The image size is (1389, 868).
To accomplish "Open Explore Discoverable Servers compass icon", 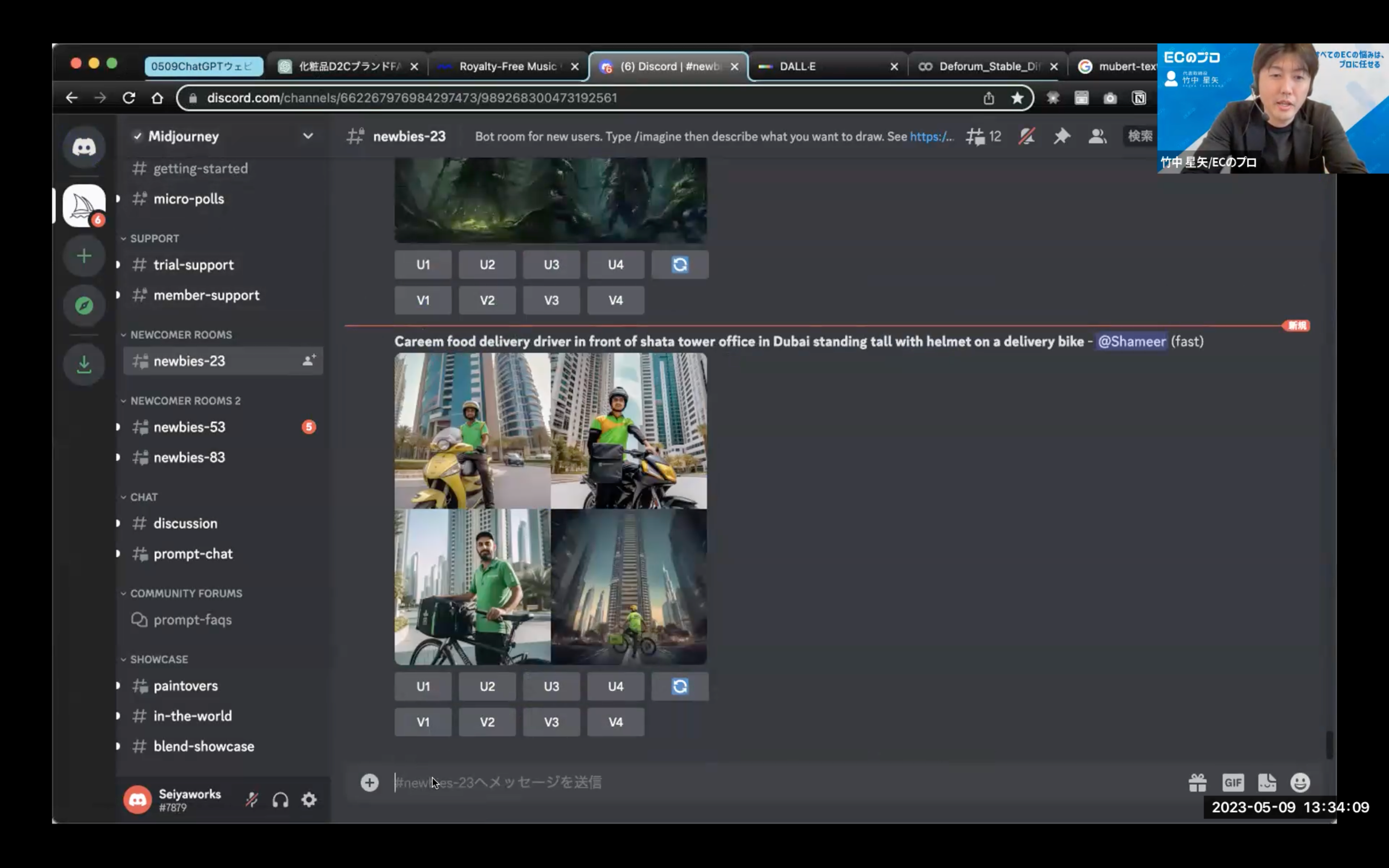I will (x=84, y=305).
